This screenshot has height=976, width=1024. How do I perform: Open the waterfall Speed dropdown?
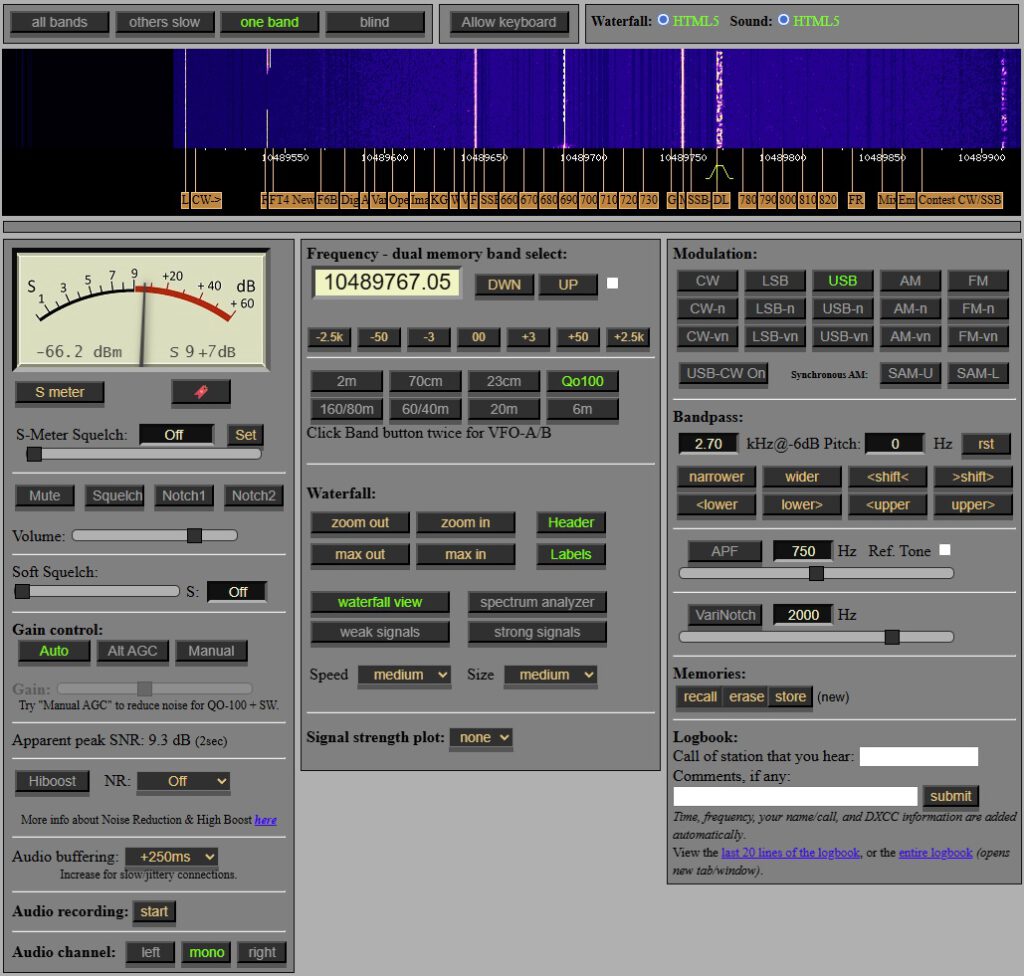(x=404, y=675)
